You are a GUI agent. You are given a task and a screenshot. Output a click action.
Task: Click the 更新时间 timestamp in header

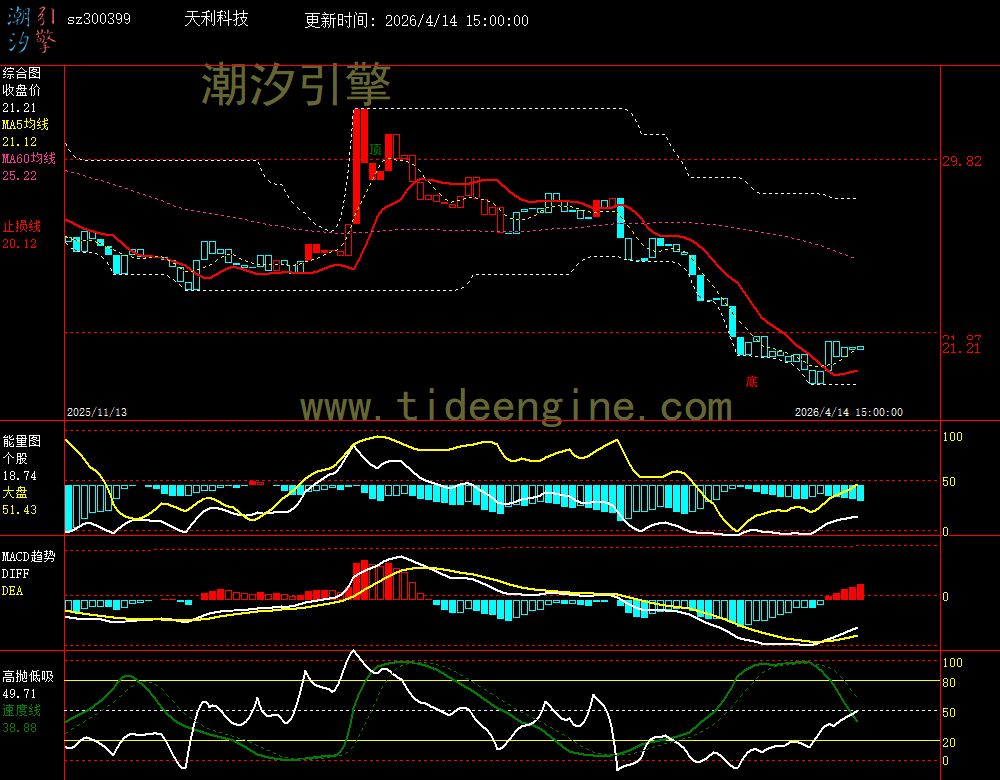(x=417, y=21)
